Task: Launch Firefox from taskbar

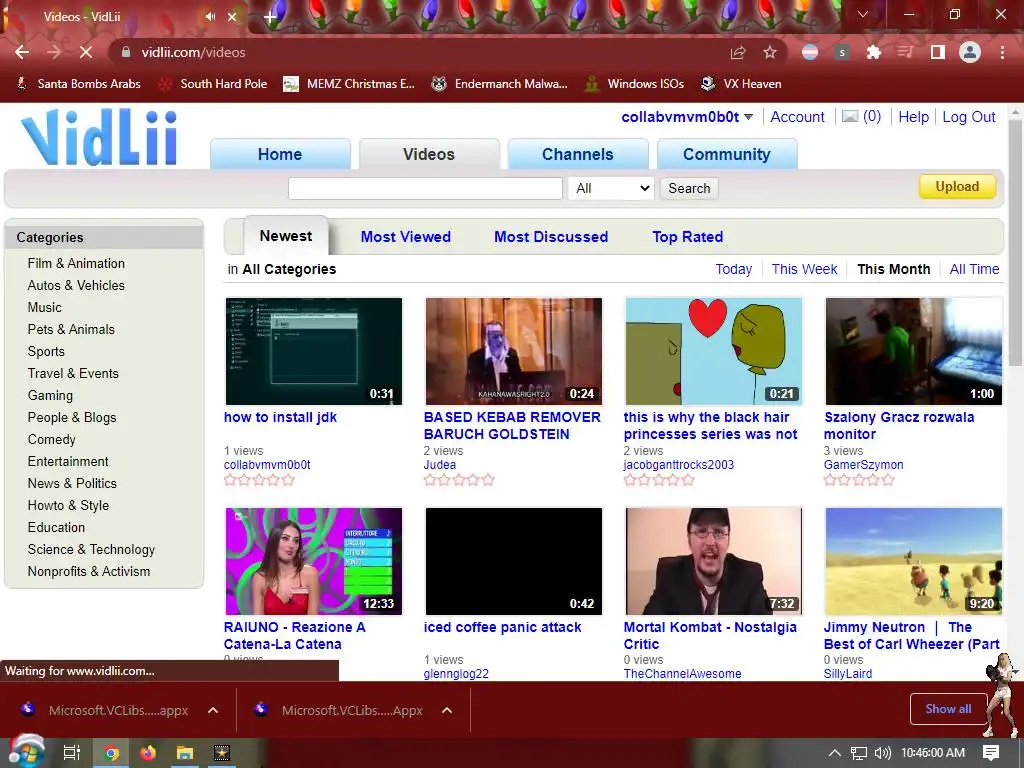Action: 148,754
